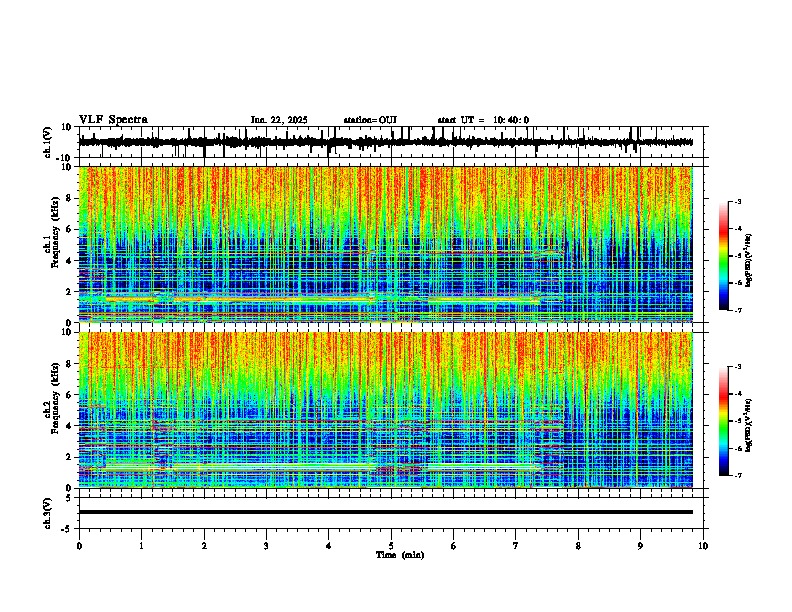Click the time axis tick label "6"
The width and height of the screenshot is (792, 612).
454,546
